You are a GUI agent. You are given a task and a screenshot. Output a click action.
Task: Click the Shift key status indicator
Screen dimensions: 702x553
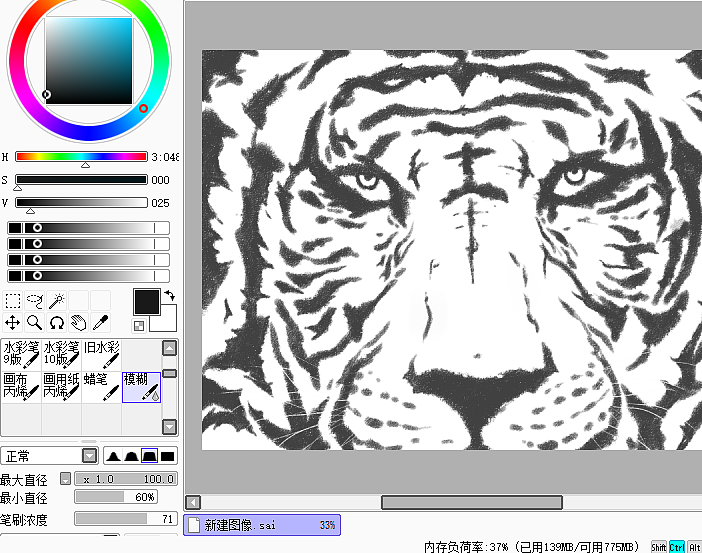[x=658, y=547]
